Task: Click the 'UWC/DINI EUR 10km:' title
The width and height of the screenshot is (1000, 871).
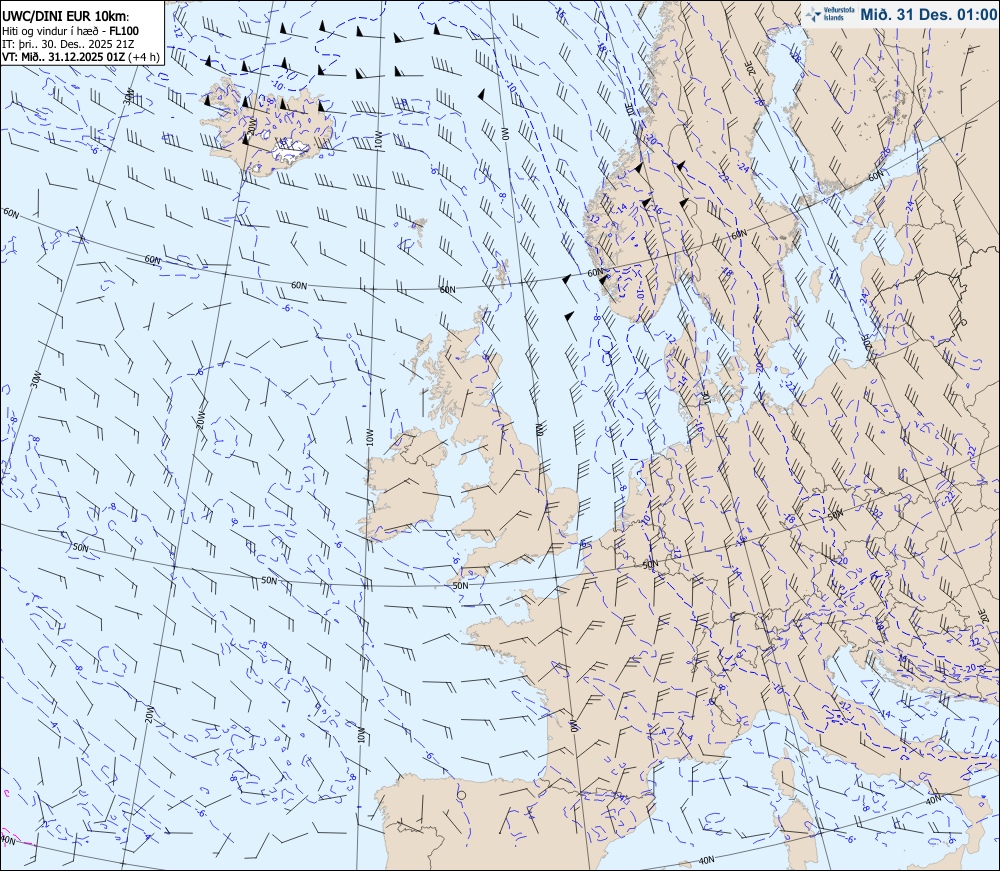Action: pyautogui.click(x=66, y=17)
